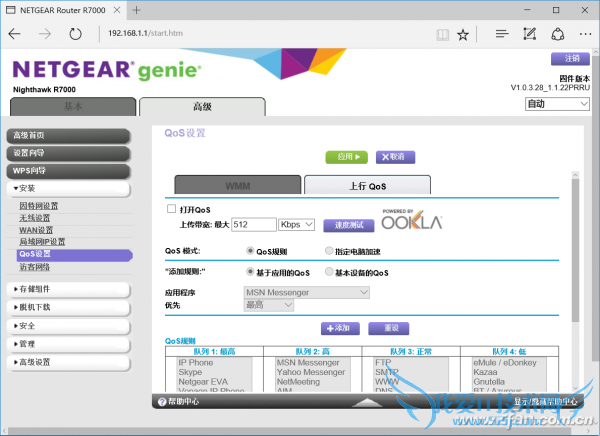
Task: Click the 重设 reset button
Action: pos(388,328)
